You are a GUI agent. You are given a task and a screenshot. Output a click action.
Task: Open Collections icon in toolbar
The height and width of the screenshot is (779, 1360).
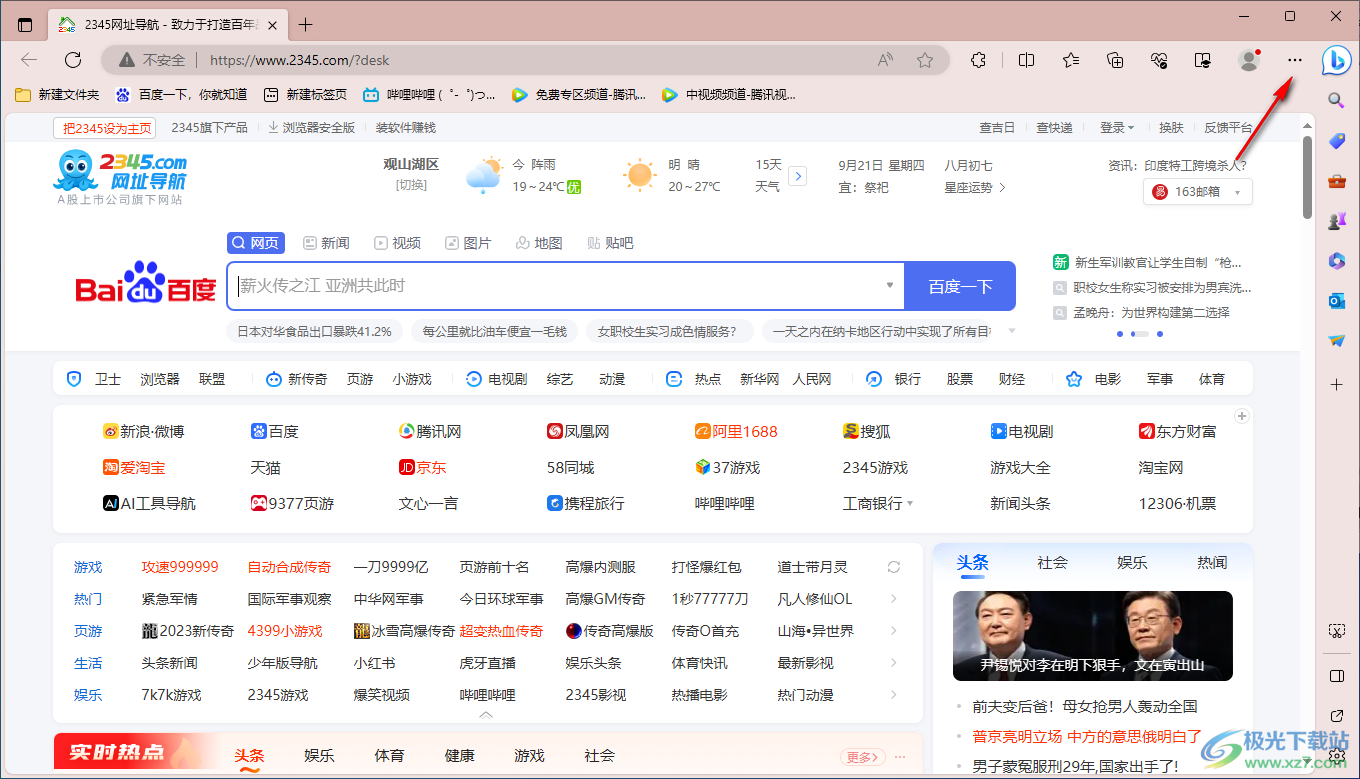coord(1116,60)
